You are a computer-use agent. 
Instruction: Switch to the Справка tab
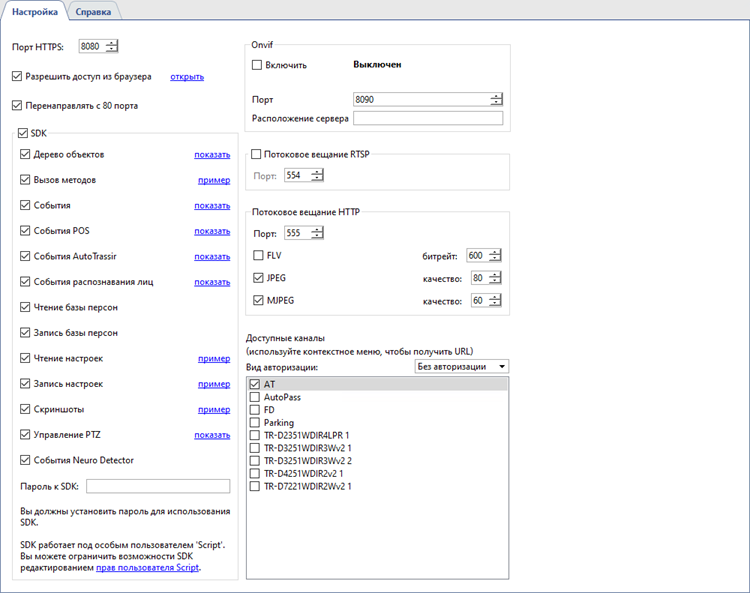(x=95, y=11)
